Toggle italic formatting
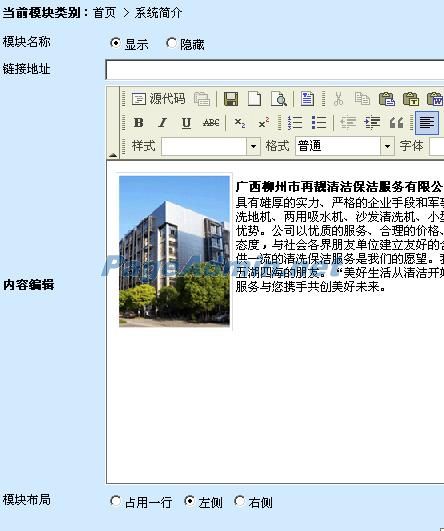This screenshot has height=531, width=444. tap(162, 123)
